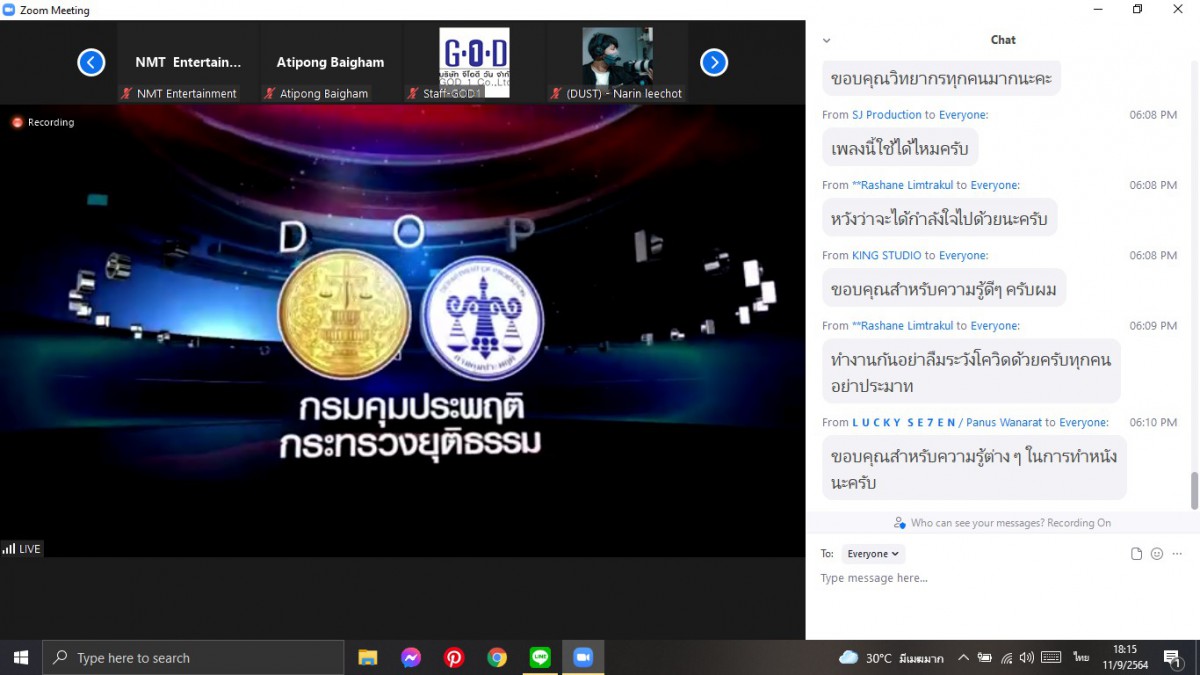Screen dimensions: 1200x675
Task: Click message ขอบคุณสำหรับความรู้ต่าง ๆ ในการทำหนัง
Action: [974, 468]
